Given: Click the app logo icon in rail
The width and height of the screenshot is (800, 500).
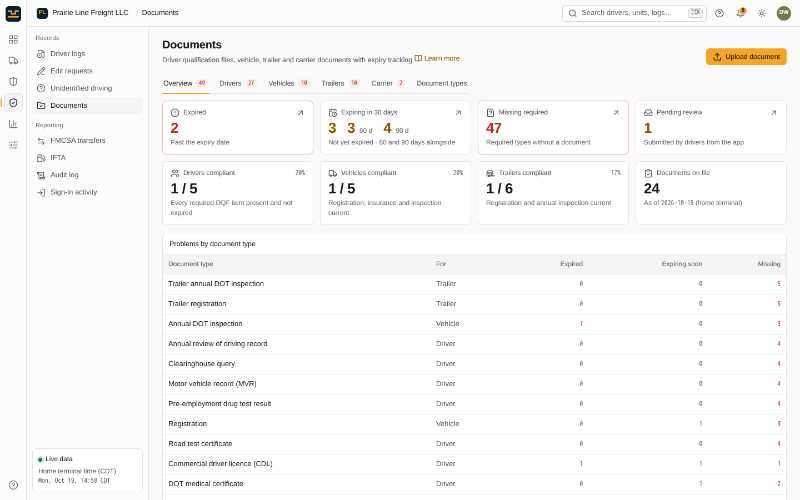Looking at the screenshot, I should (x=13, y=13).
